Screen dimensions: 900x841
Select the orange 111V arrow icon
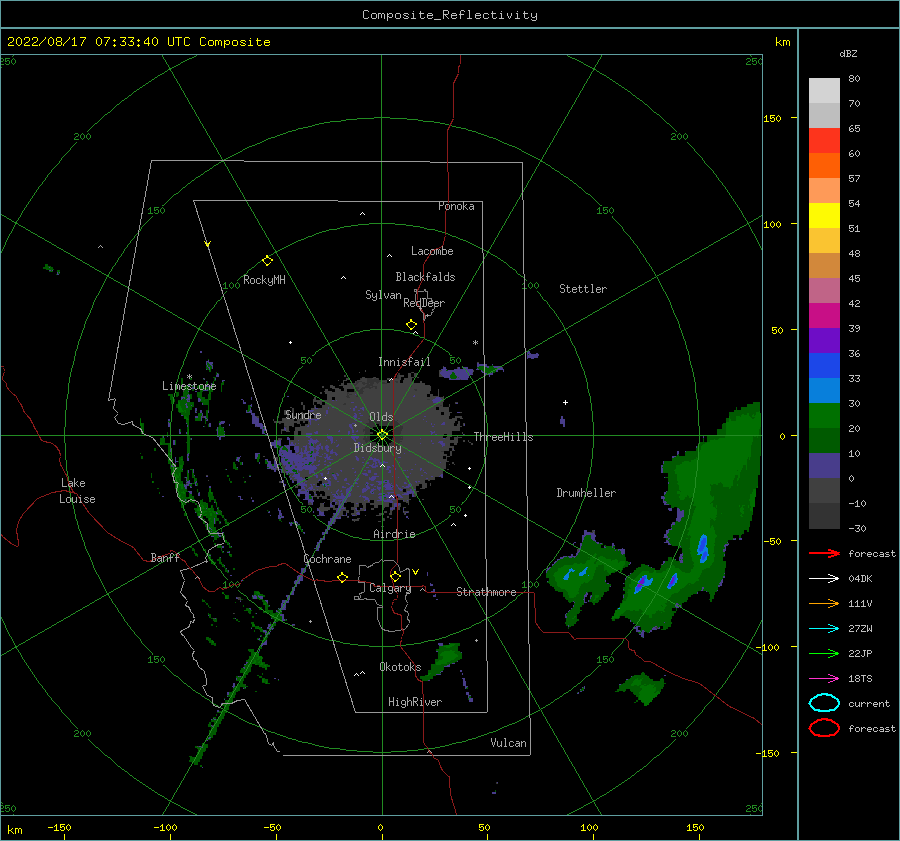pyautogui.click(x=824, y=603)
